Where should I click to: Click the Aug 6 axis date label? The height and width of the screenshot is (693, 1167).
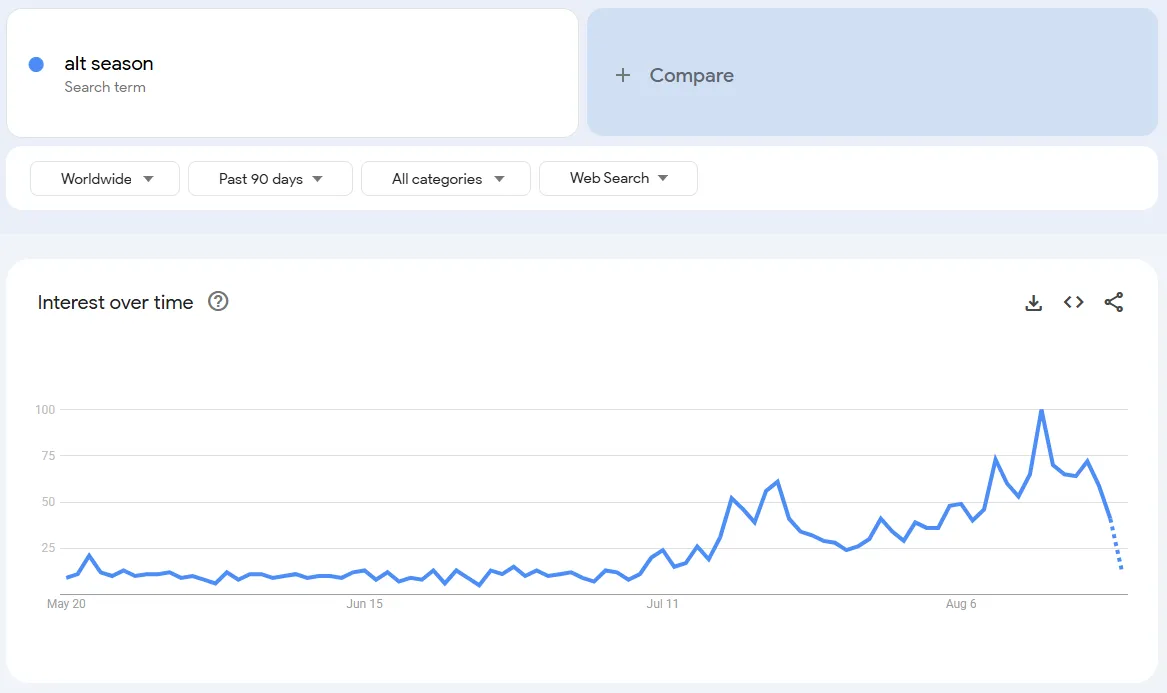[x=961, y=604]
